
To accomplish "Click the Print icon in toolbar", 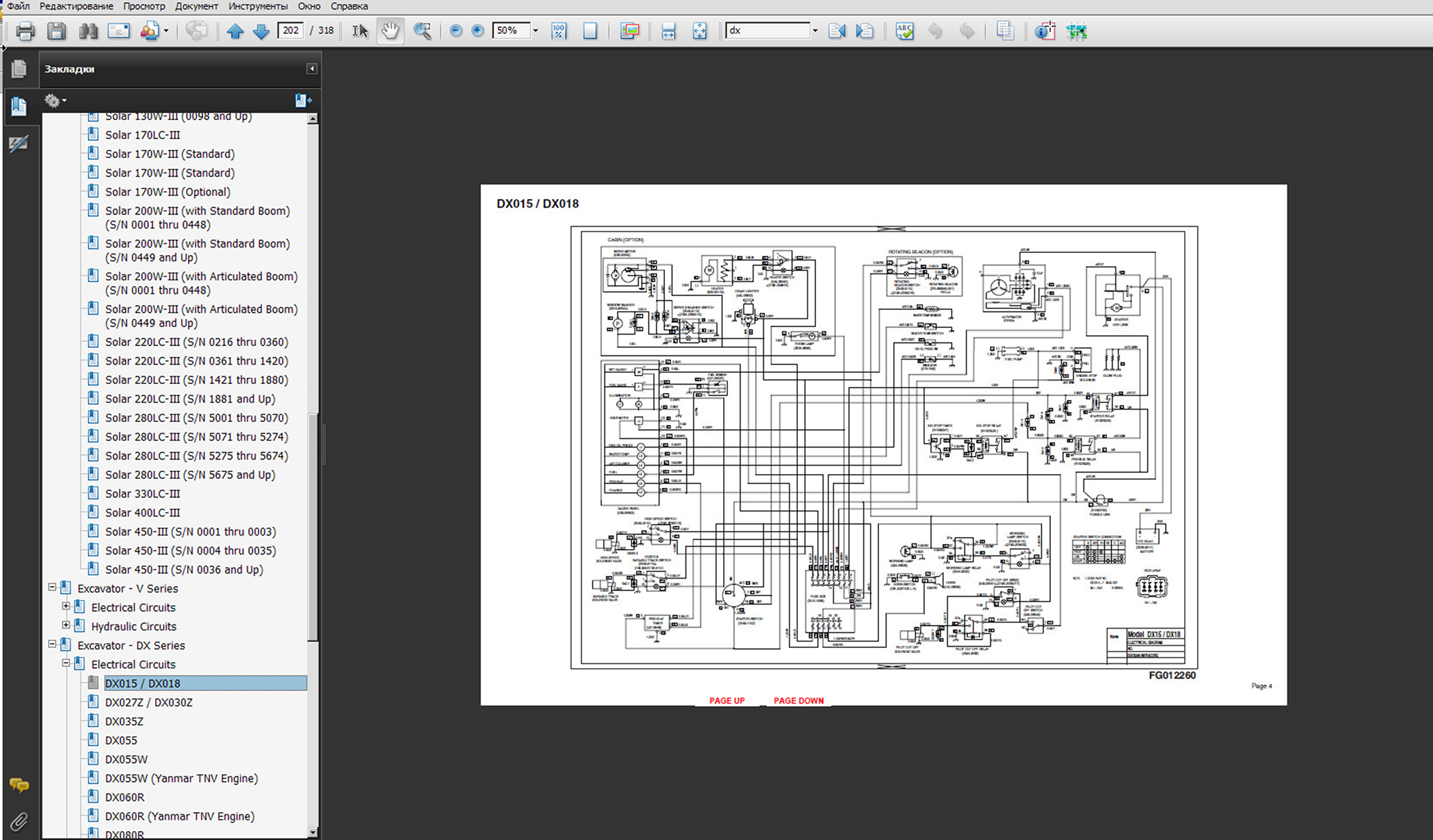I will tap(26, 31).
